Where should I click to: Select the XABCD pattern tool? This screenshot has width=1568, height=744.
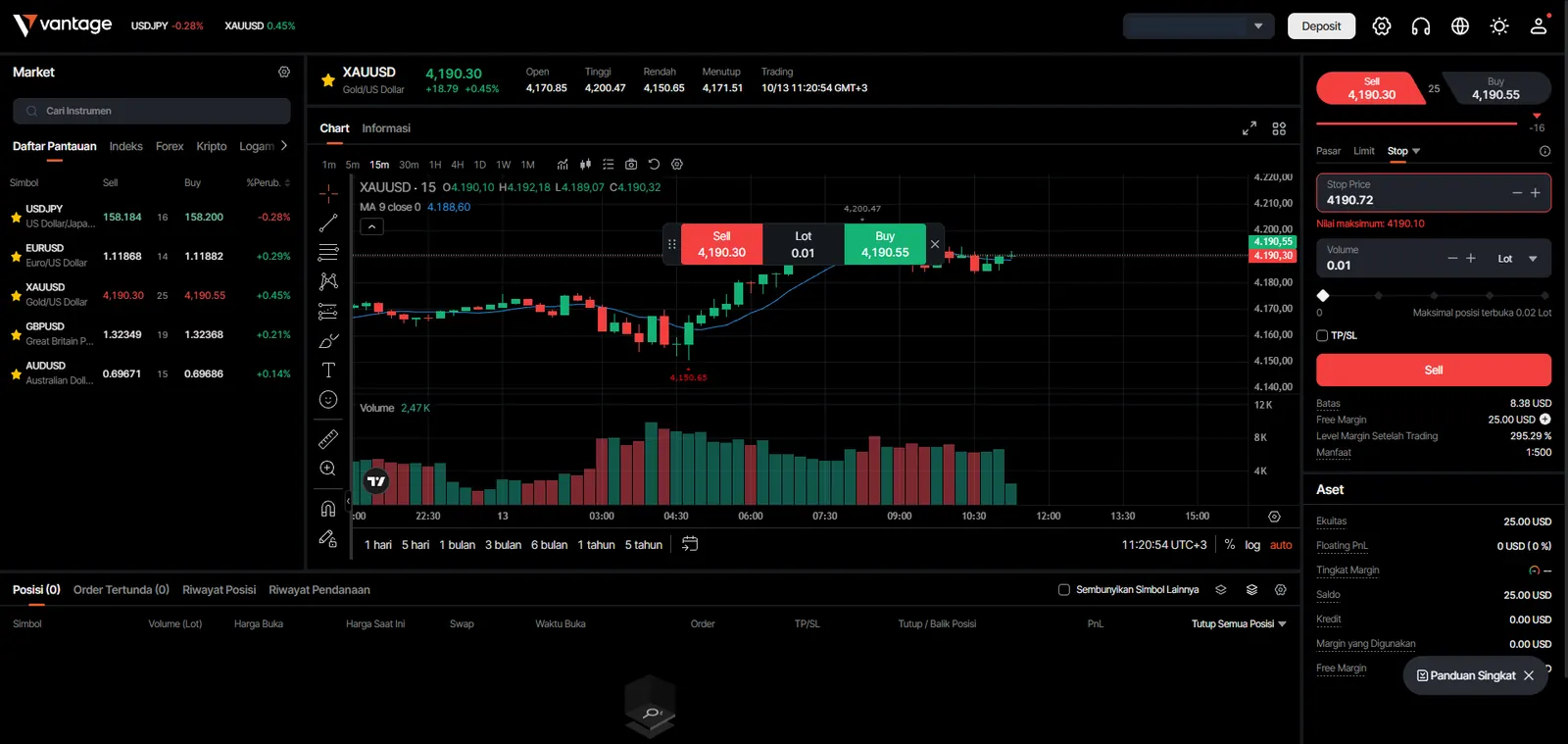click(328, 282)
